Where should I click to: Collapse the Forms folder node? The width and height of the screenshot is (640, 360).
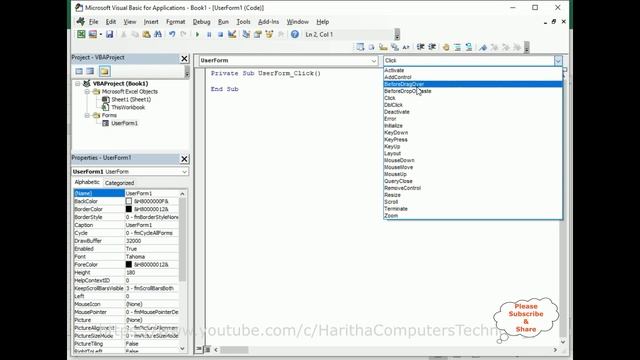pyautogui.click(x=87, y=115)
